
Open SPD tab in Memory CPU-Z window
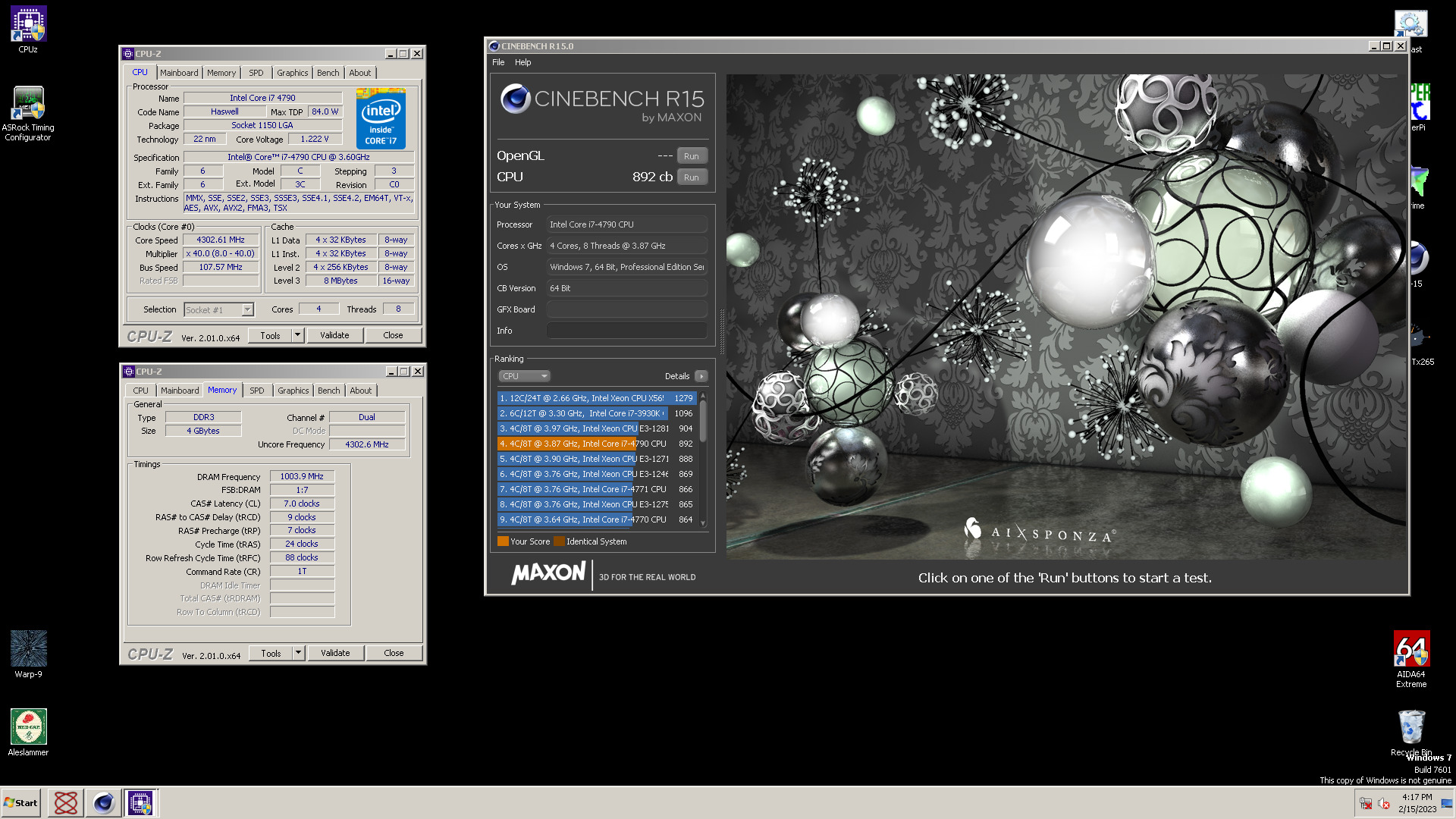257,391
